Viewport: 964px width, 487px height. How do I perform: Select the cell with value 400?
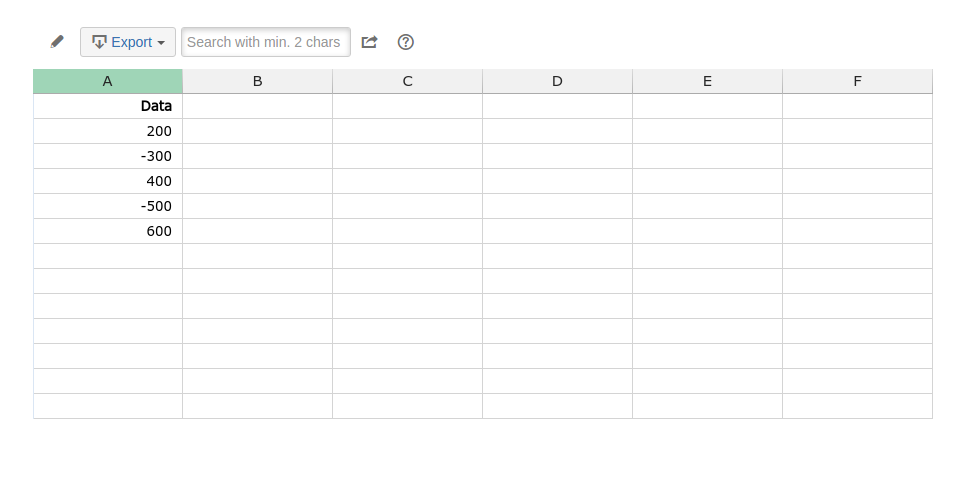[108, 181]
